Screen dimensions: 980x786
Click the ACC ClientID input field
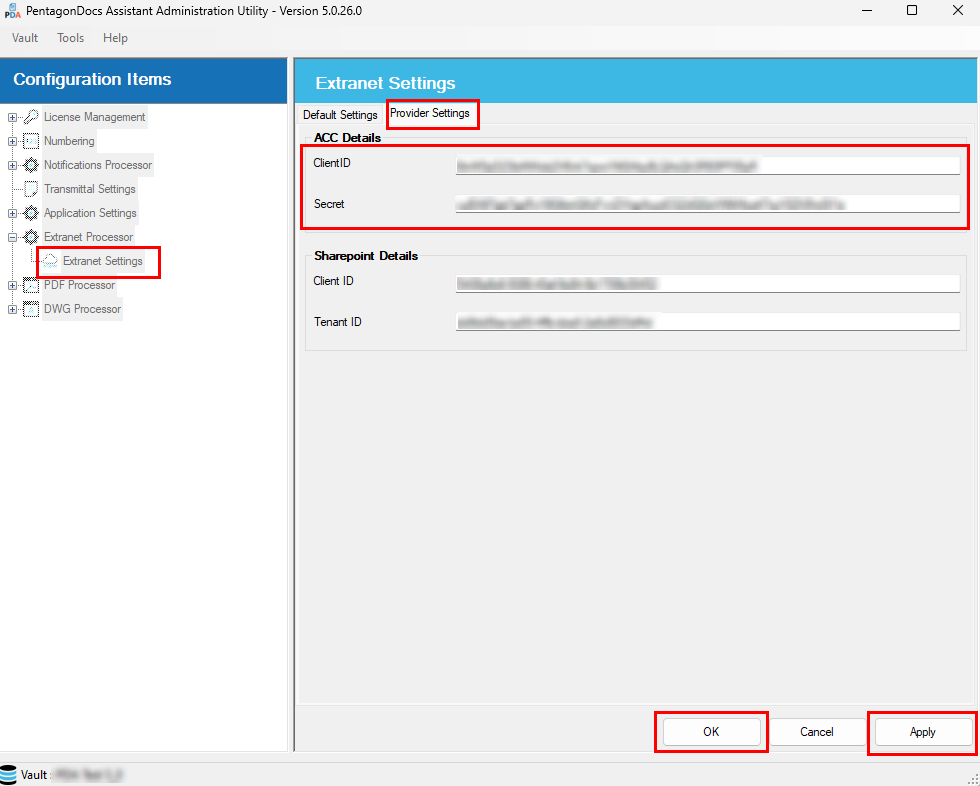pyautogui.click(x=707, y=165)
